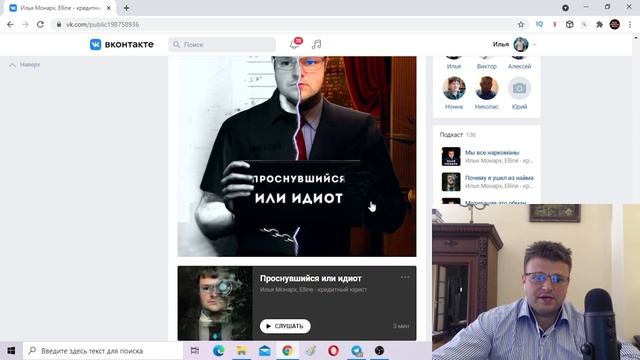640x360 pixels.
Task: Open Telegram from the taskbar
Action: point(356,351)
